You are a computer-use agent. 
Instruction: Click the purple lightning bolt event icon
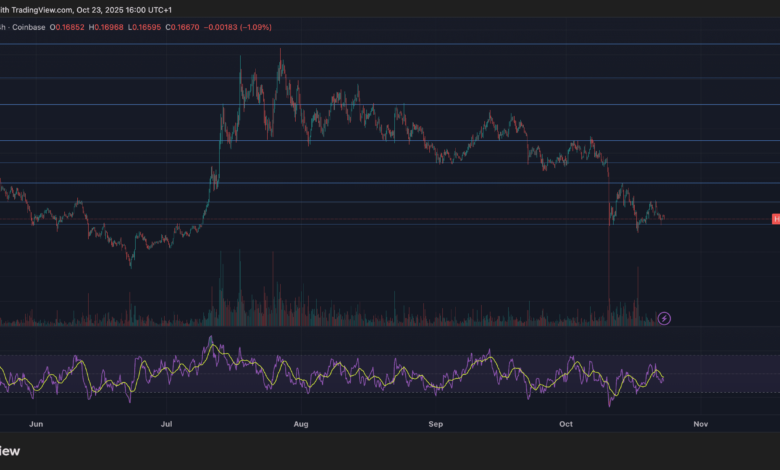(x=664, y=318)
